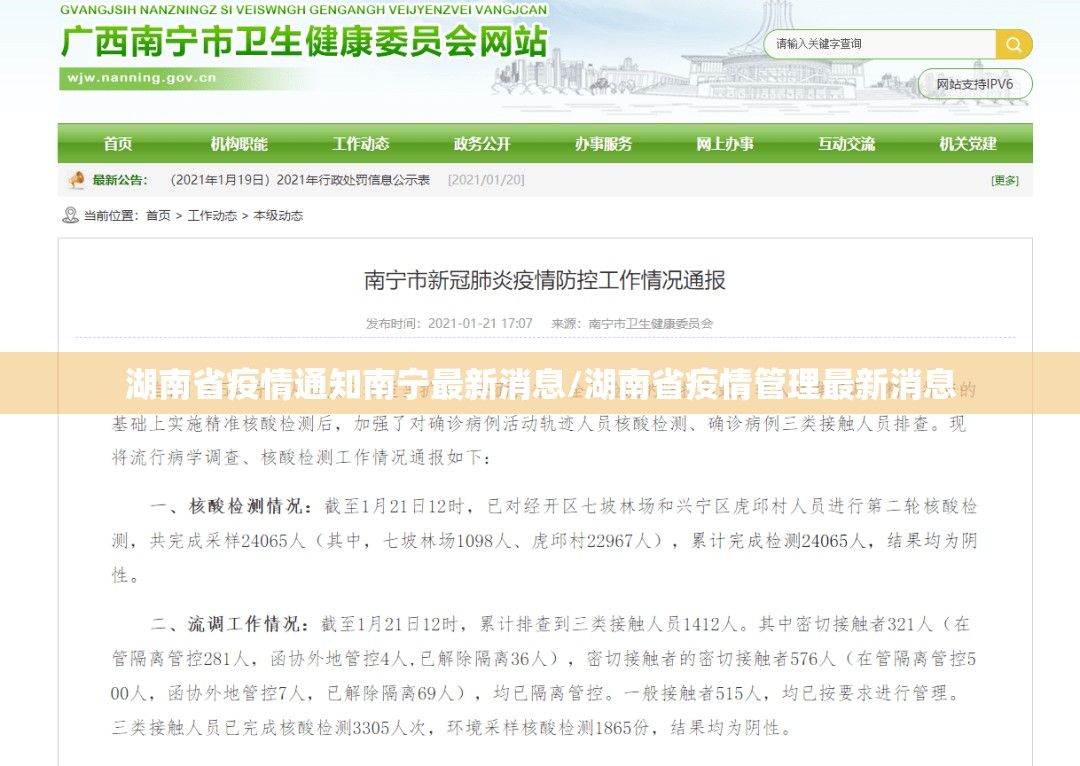Click the magnifier search button
This screenshot has height=766, width=1080.
coord(1013,44)
